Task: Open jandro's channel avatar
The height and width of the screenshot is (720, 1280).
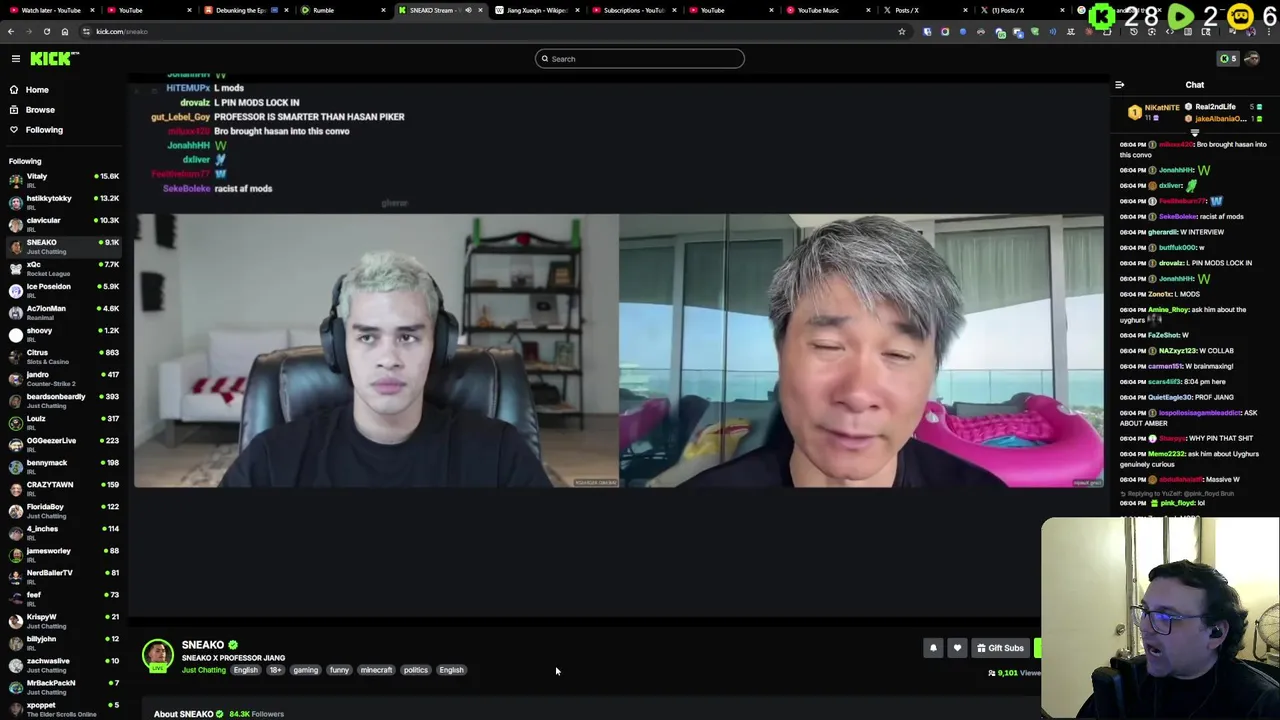Action: 15,379
